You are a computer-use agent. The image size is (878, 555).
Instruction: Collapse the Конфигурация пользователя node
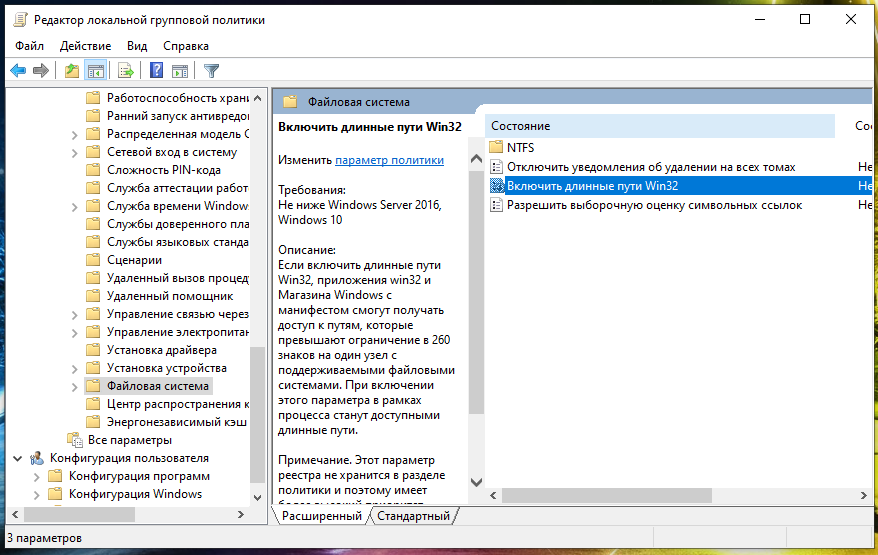coord(19,458)
